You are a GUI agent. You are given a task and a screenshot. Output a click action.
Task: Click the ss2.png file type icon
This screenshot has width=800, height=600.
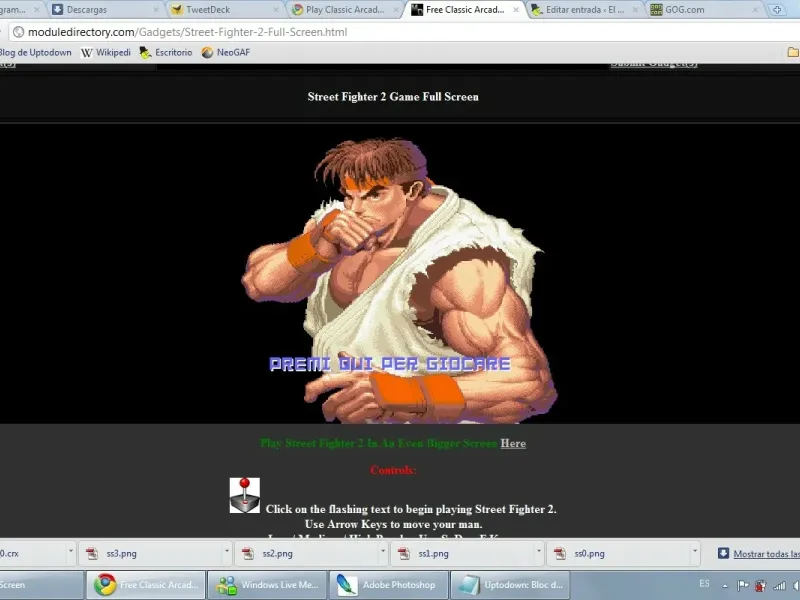point(248,554)
